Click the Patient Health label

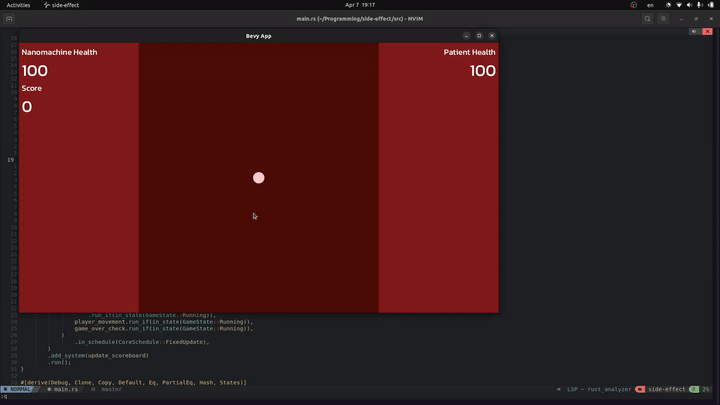[469, 52]
